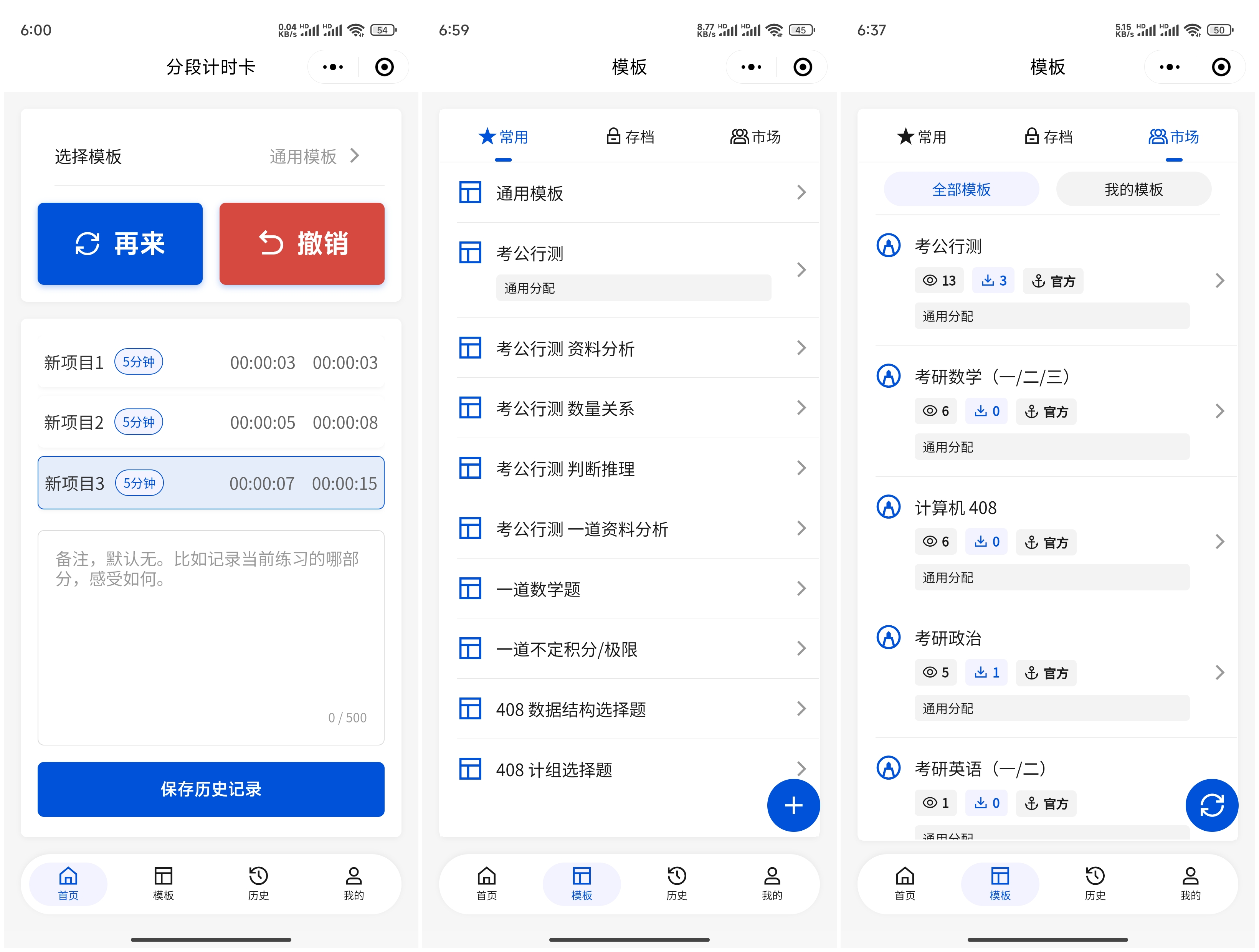Click the 5分钟 badge on 新项目2
The width and height of the screenshot is (1259, 952).
click(x=139, y=422)
